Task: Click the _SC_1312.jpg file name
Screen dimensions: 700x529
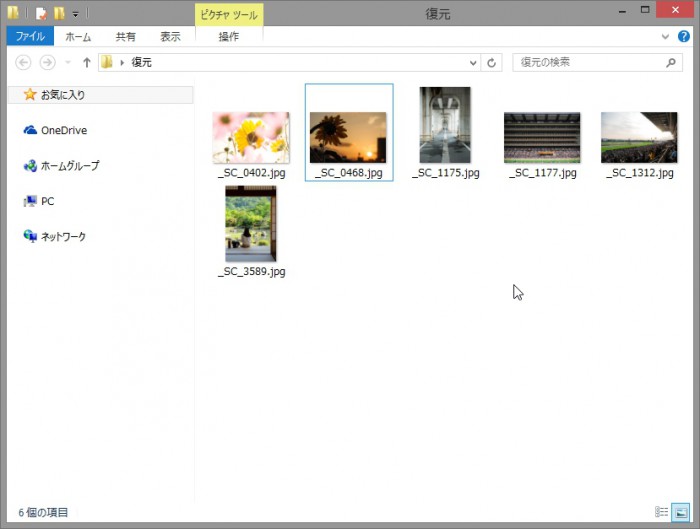Action: 640,173
